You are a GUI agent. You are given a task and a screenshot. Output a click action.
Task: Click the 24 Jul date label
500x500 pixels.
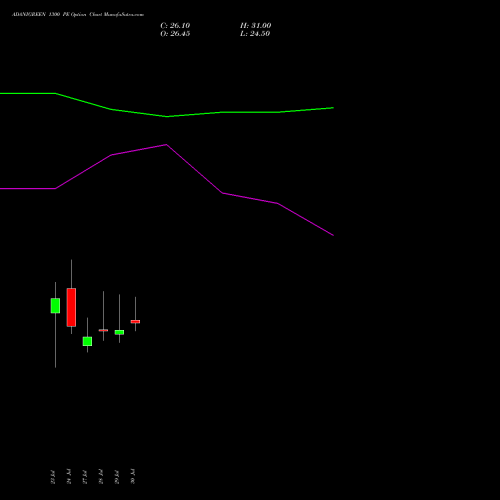pos(69,477)
